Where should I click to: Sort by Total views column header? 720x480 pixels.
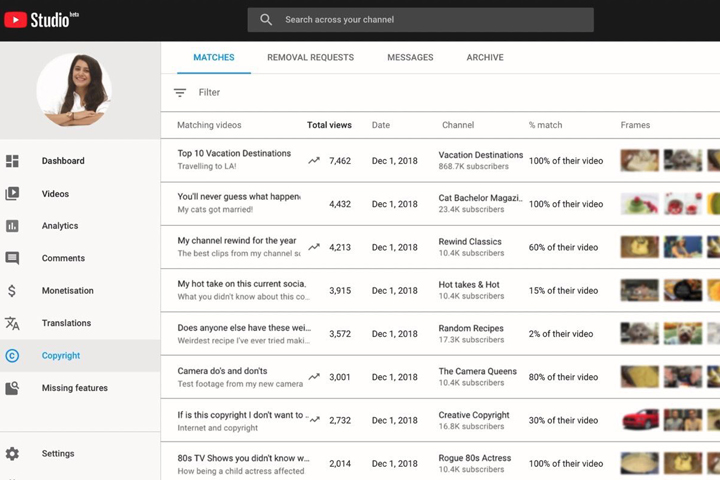(329, 126)
